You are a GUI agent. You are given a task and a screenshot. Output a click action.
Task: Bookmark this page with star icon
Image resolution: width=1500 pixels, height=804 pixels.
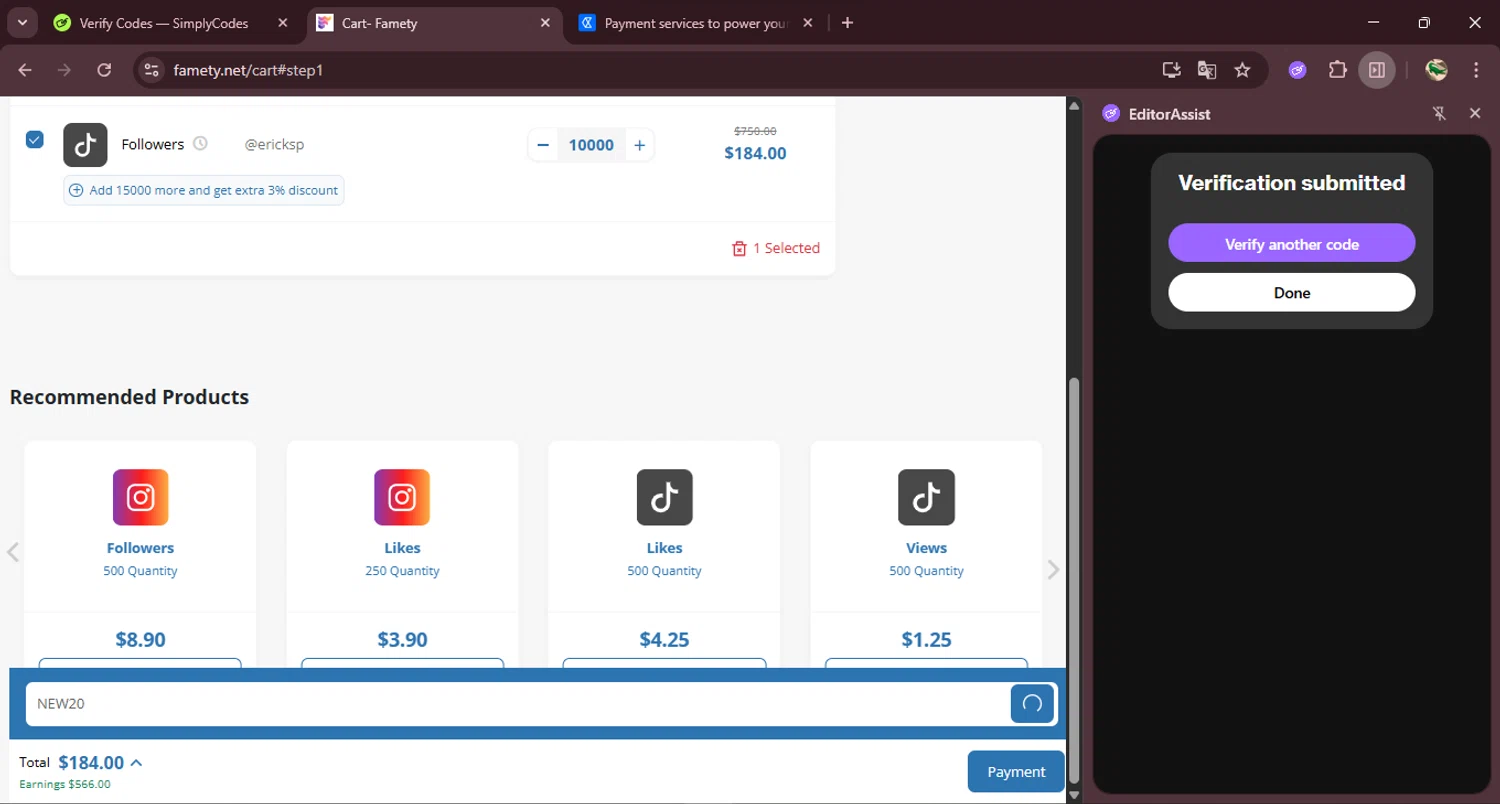pyautogui.click(x=1242, y=70)
